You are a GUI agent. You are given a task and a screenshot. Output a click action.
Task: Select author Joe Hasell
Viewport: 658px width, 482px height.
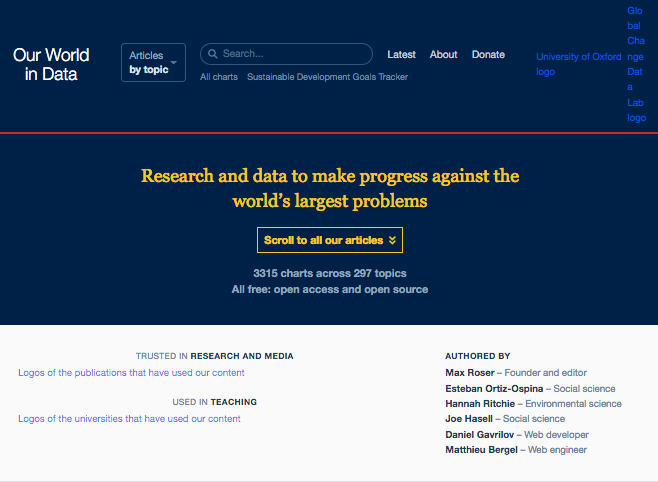pos(469,419)
